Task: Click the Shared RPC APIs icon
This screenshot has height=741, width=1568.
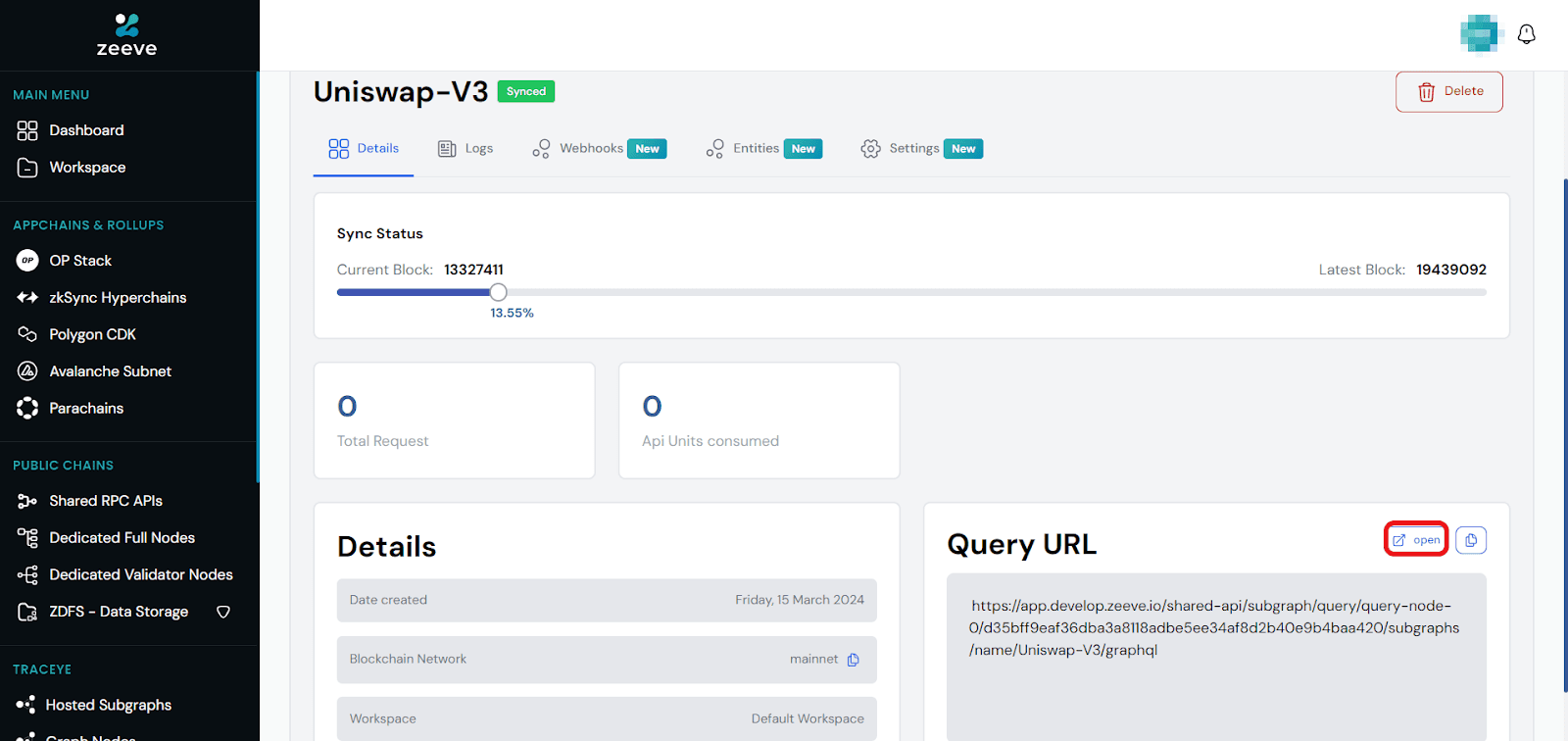Action: [27, 501]
